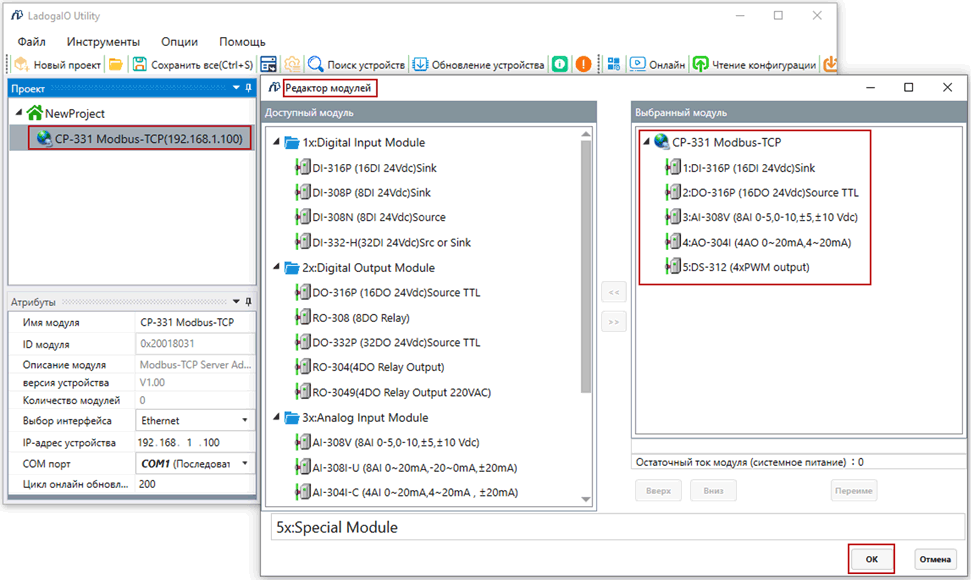This screenshot has width=979, height=580.
Task: Open module editor icon in the toolbar
Action: [x=268, y=64]
